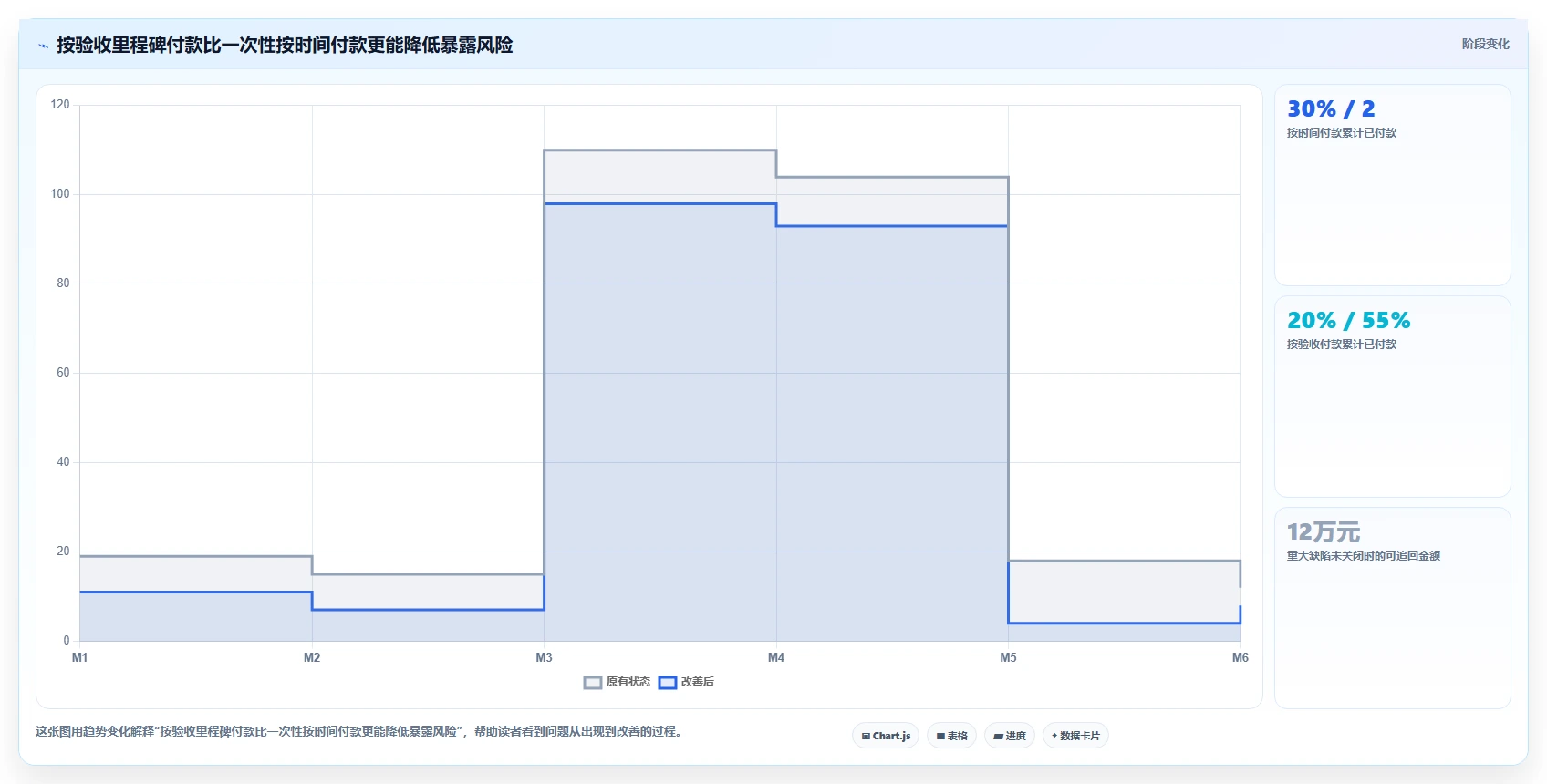Click the blue 改善后 step line between M4 and M5
Screen dimensions: 1547x784
click(892, 226)
